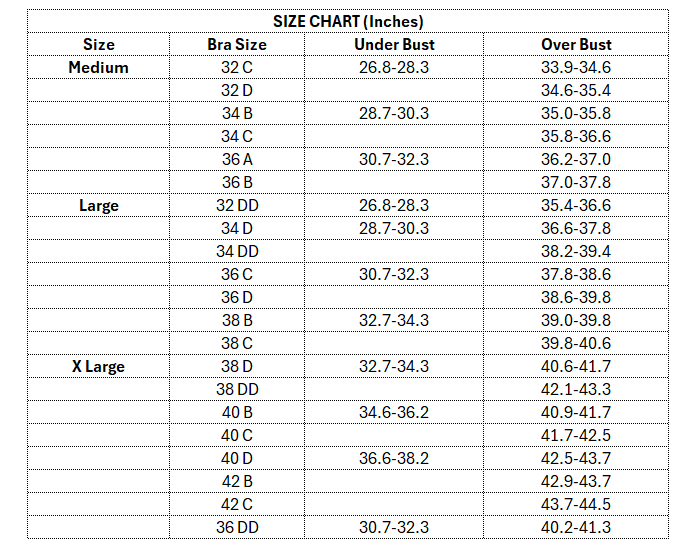Click the 43.7-44.5 over bust cell

[576, 504]
